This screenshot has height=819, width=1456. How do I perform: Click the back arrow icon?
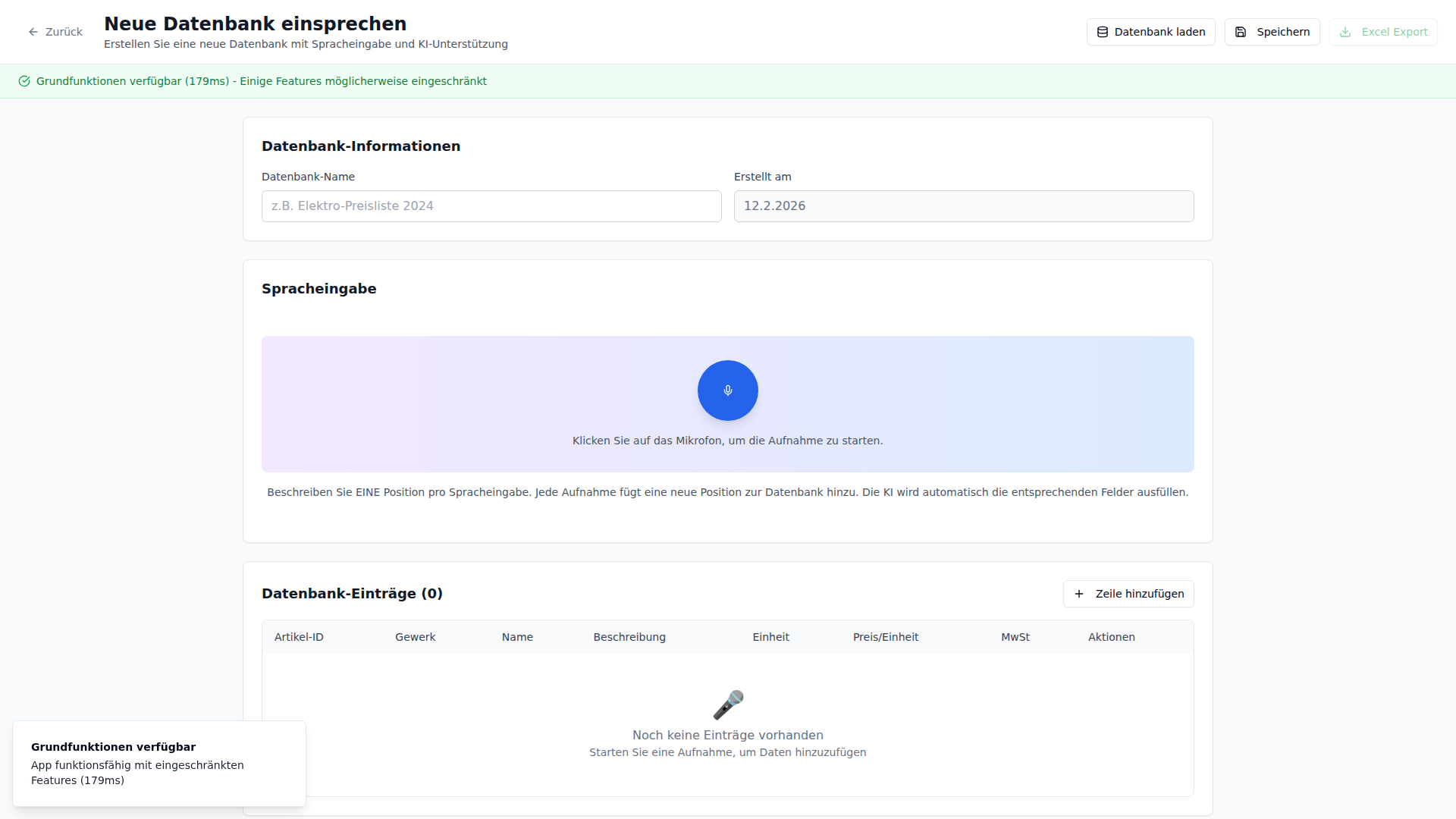pos(33,32)
